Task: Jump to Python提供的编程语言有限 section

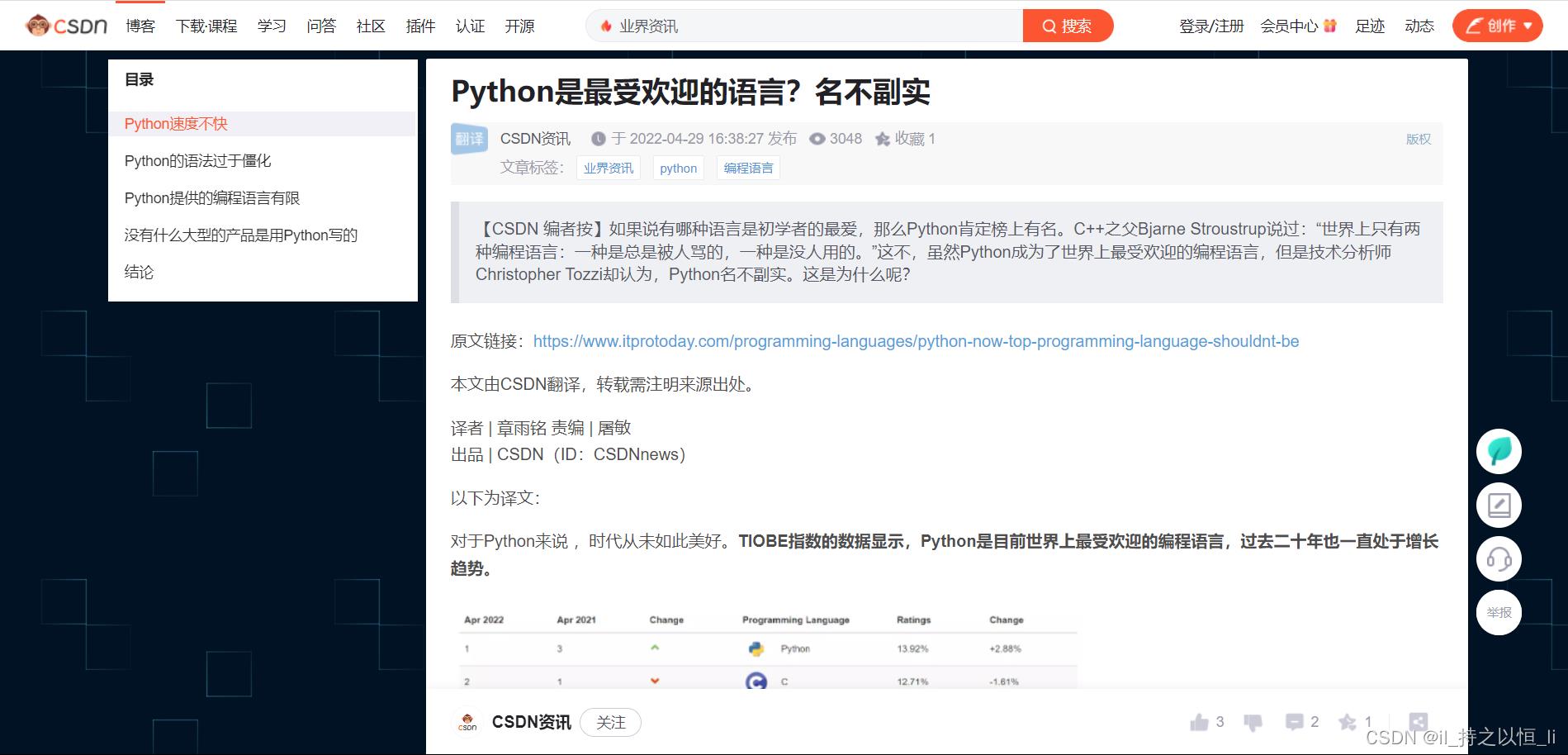Action: tap(212, 198)
